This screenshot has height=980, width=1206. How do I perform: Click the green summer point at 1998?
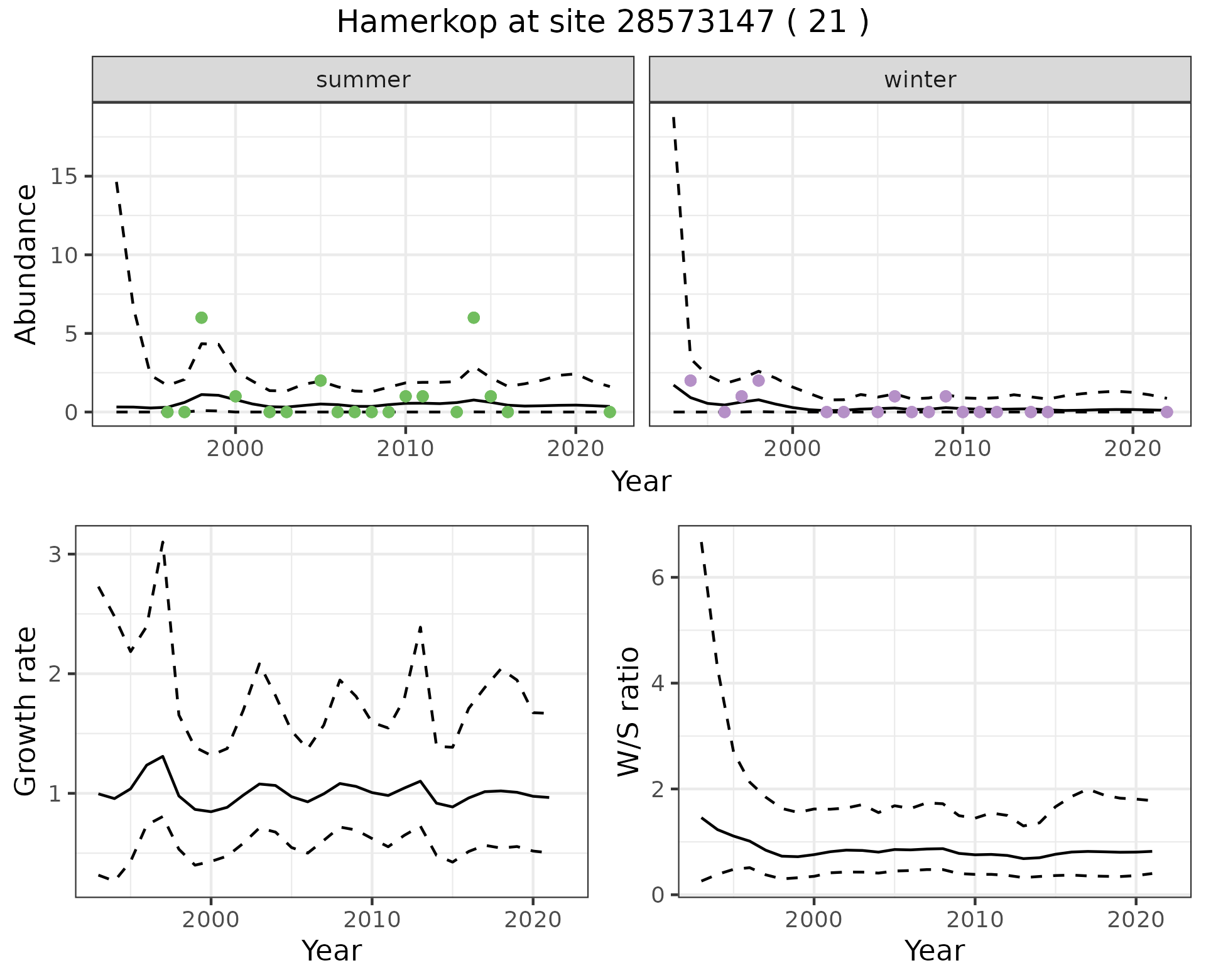pyautogui.click(x=202, y=318)
